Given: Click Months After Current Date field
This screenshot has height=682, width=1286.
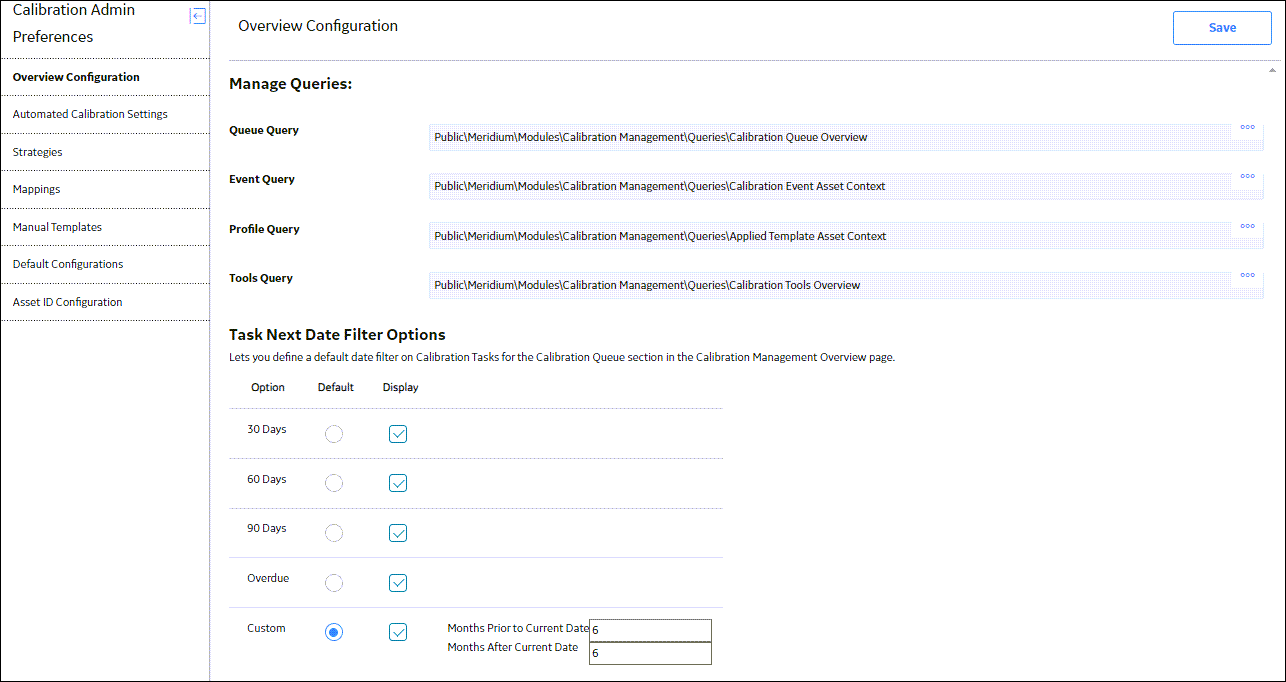Looking at the screenshot, I should [x=650, y=653].
